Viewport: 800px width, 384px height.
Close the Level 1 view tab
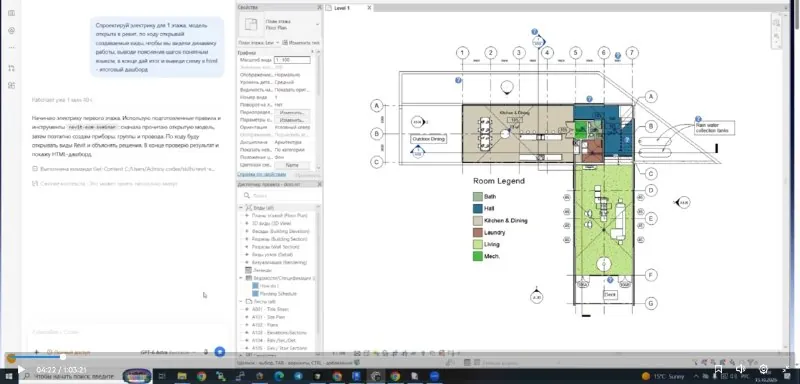click(369, 8)
